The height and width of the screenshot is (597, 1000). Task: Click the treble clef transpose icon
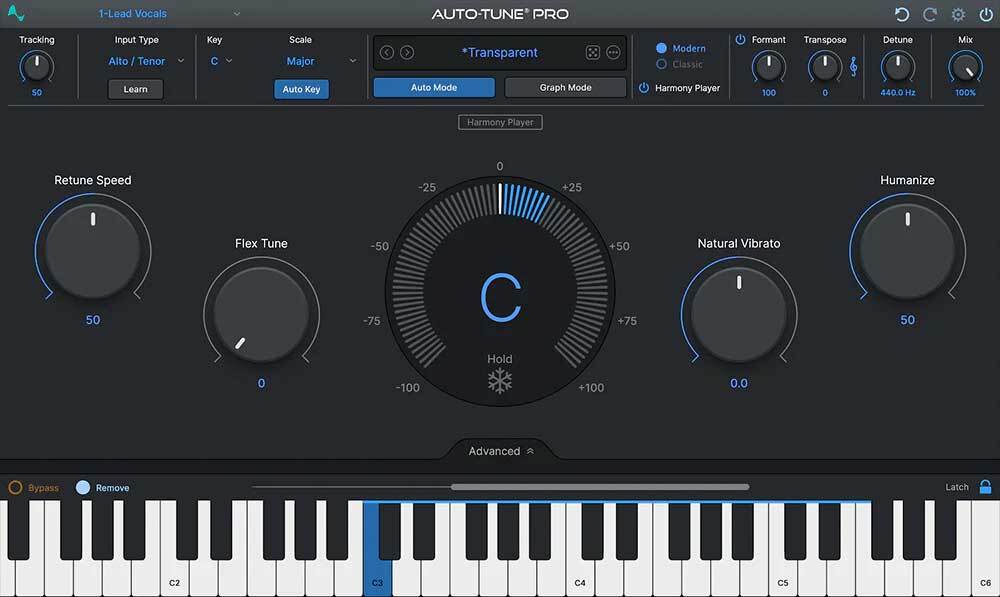(x=853, y=66)
